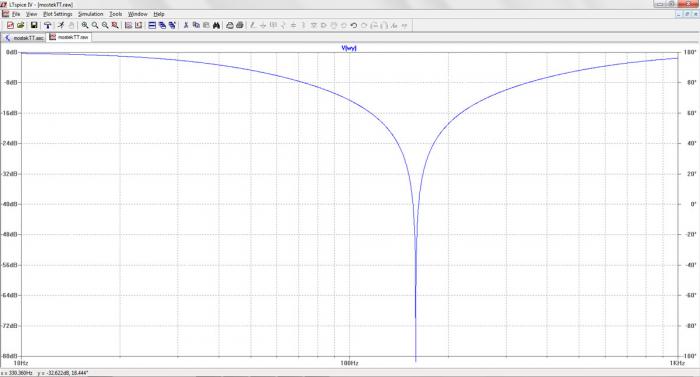Click the cursor coordinates in status bar
The width and height of the screenshot is (700, 377).
click(x=45, y=373)
